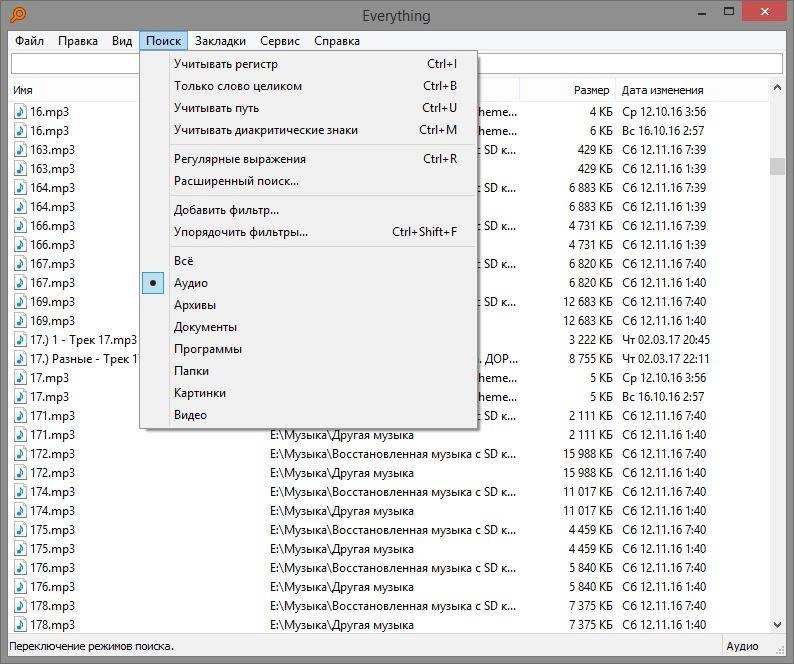Maximize the Everything window
This screenshot has height=664, width=794.
pos(729,11)
